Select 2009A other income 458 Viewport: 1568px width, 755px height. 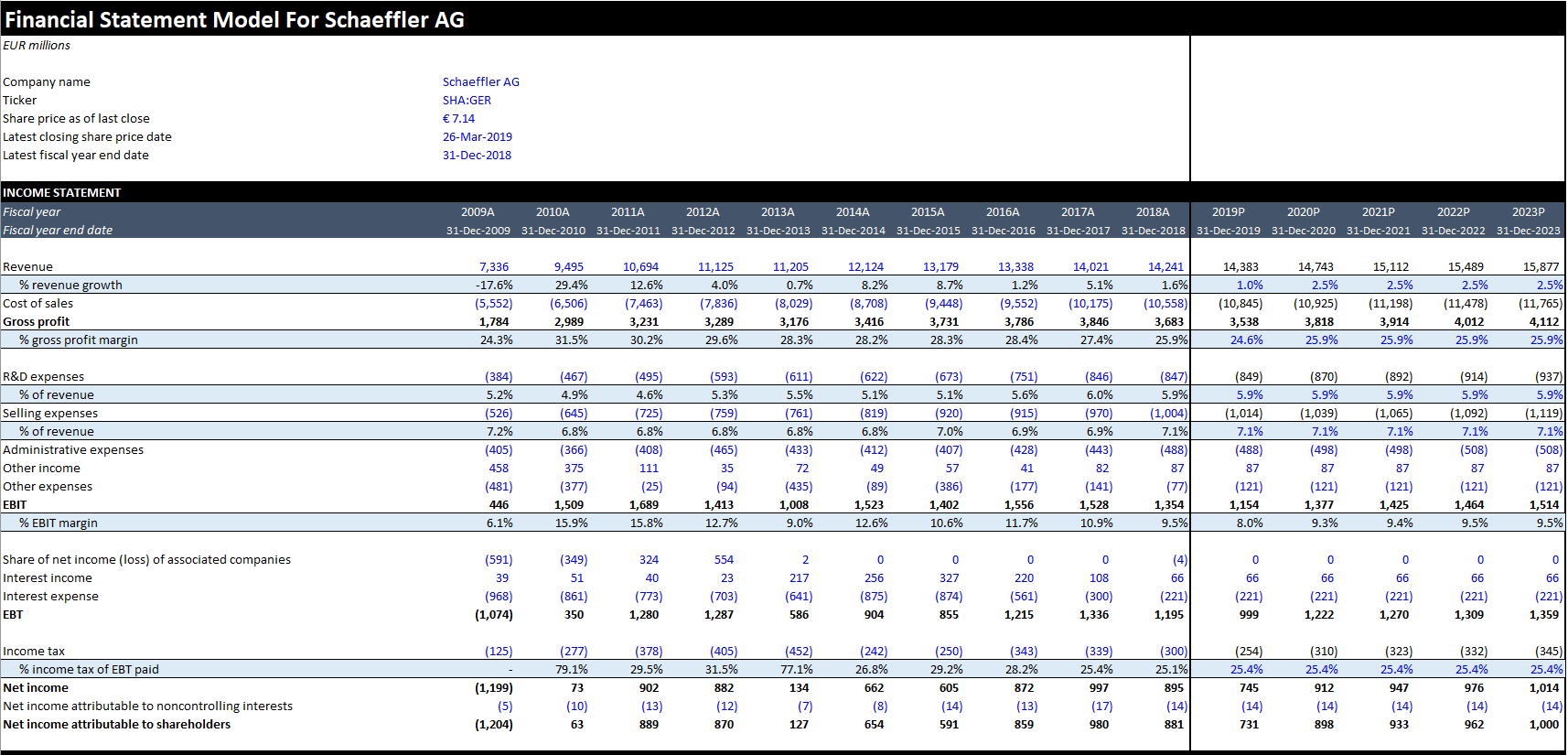(499, 469)
